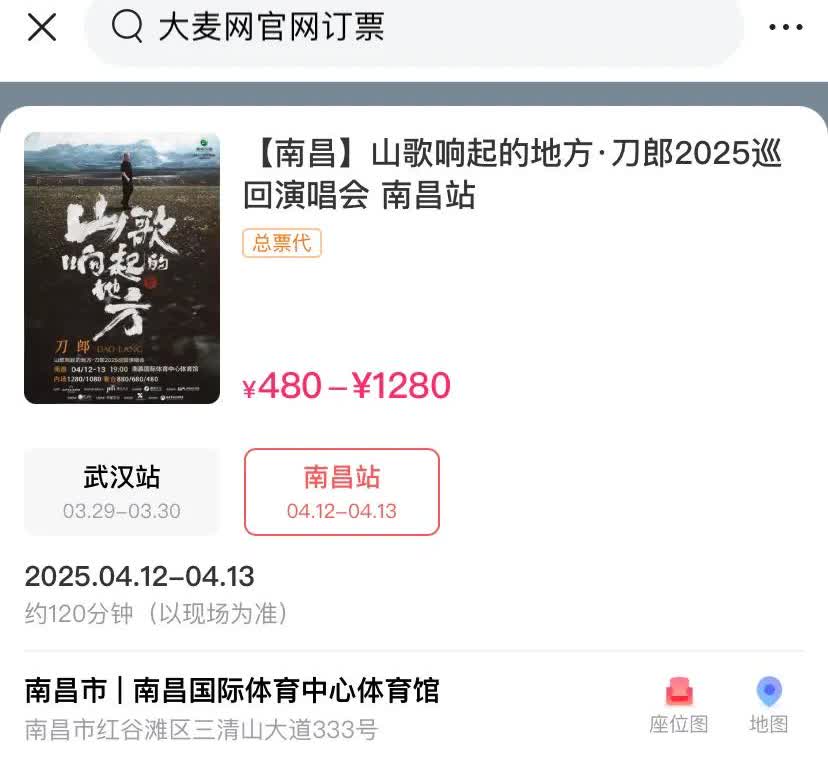Open the three-dot more options menu
The height and width of the screenshot is (764, 828).
tap(786, 27)
